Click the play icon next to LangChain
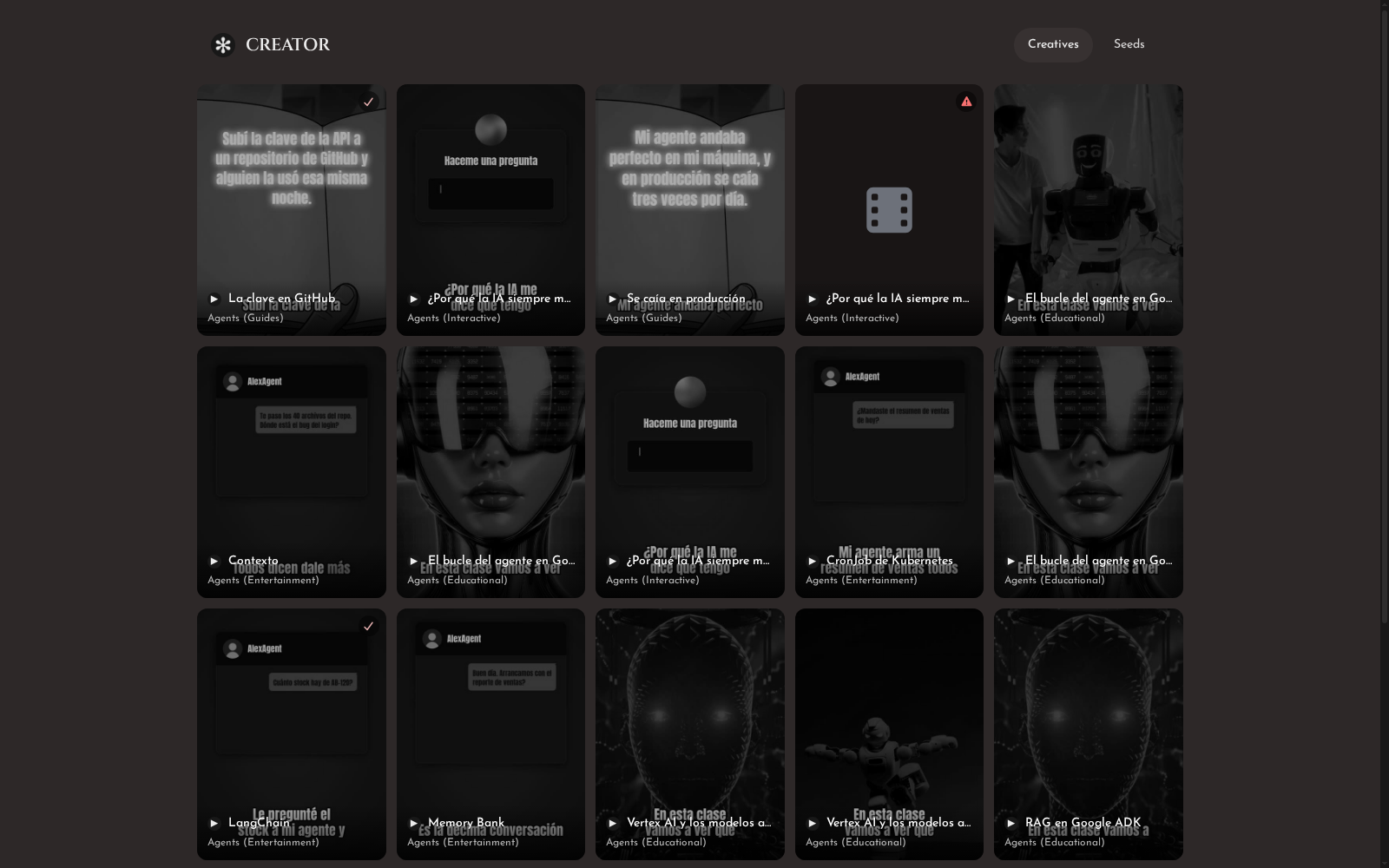1389x868 pixels. click(214, 823)
